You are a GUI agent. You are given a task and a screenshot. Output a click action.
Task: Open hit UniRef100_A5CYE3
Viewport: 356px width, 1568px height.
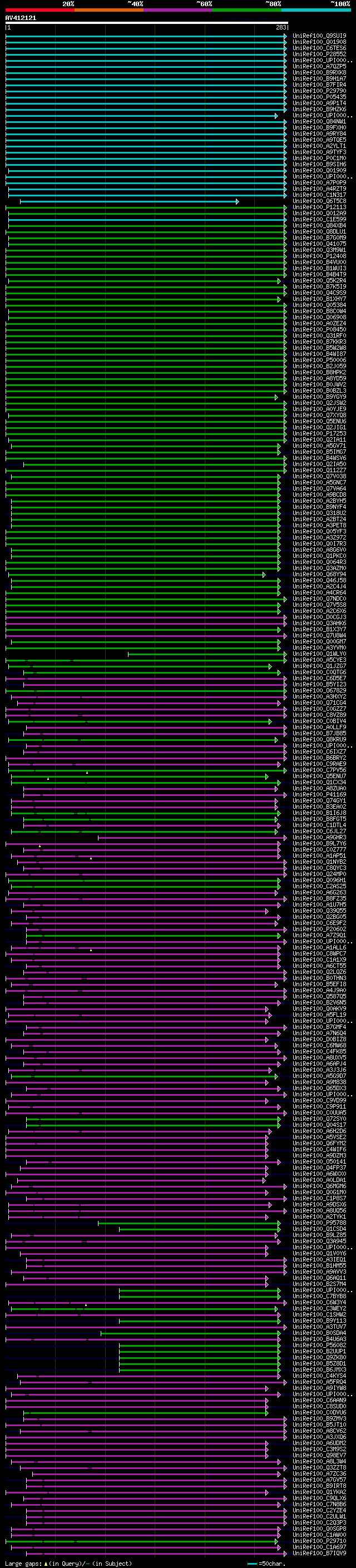point(319,660)
